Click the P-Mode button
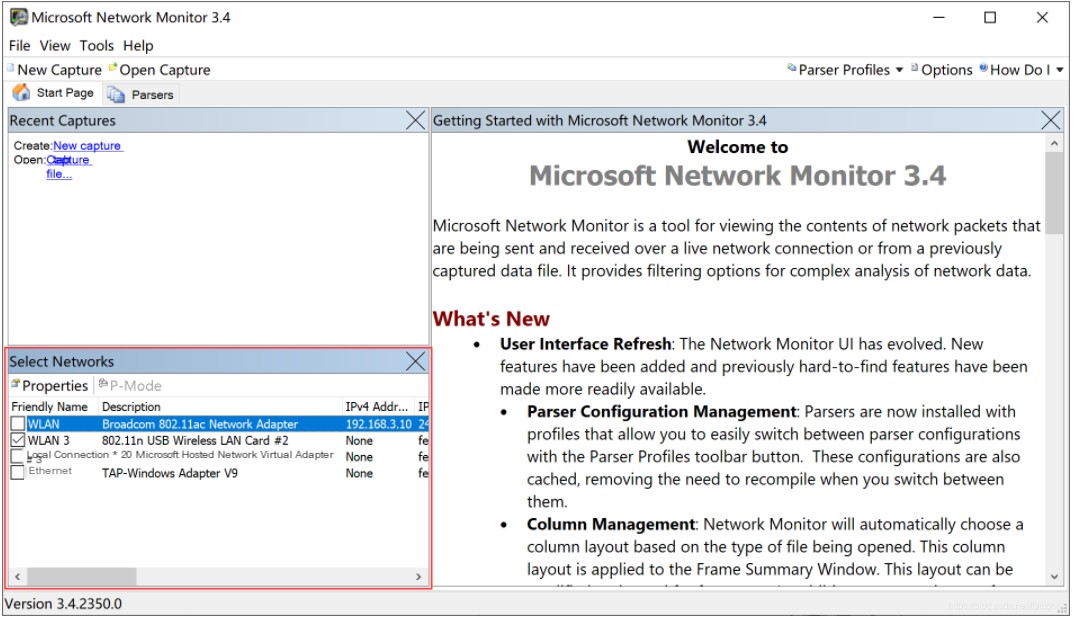Screen dimensions: 1075x620 coord(130,387)
